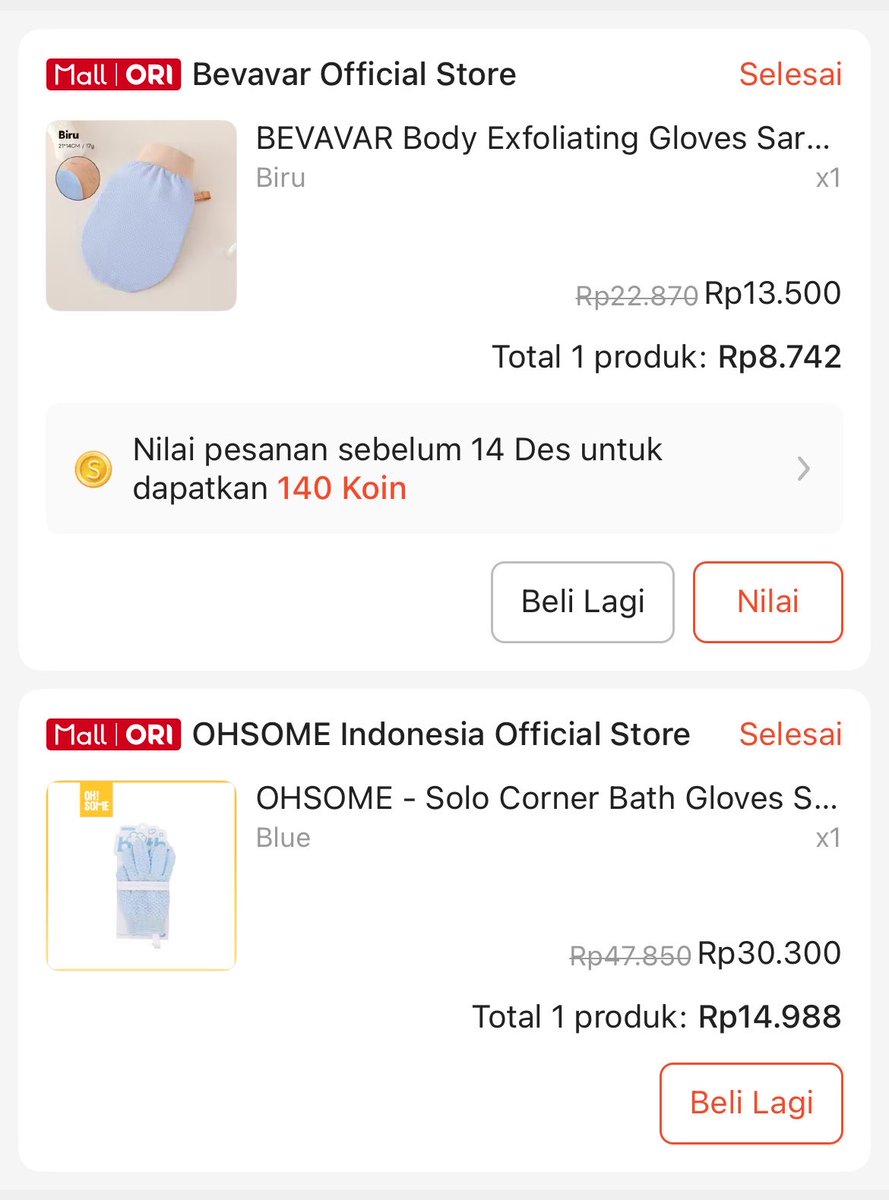The image size is (889, 1200).
Task: Open BEVAVAR Body Exfoliating Gloves title
Action: pos(544,138)
